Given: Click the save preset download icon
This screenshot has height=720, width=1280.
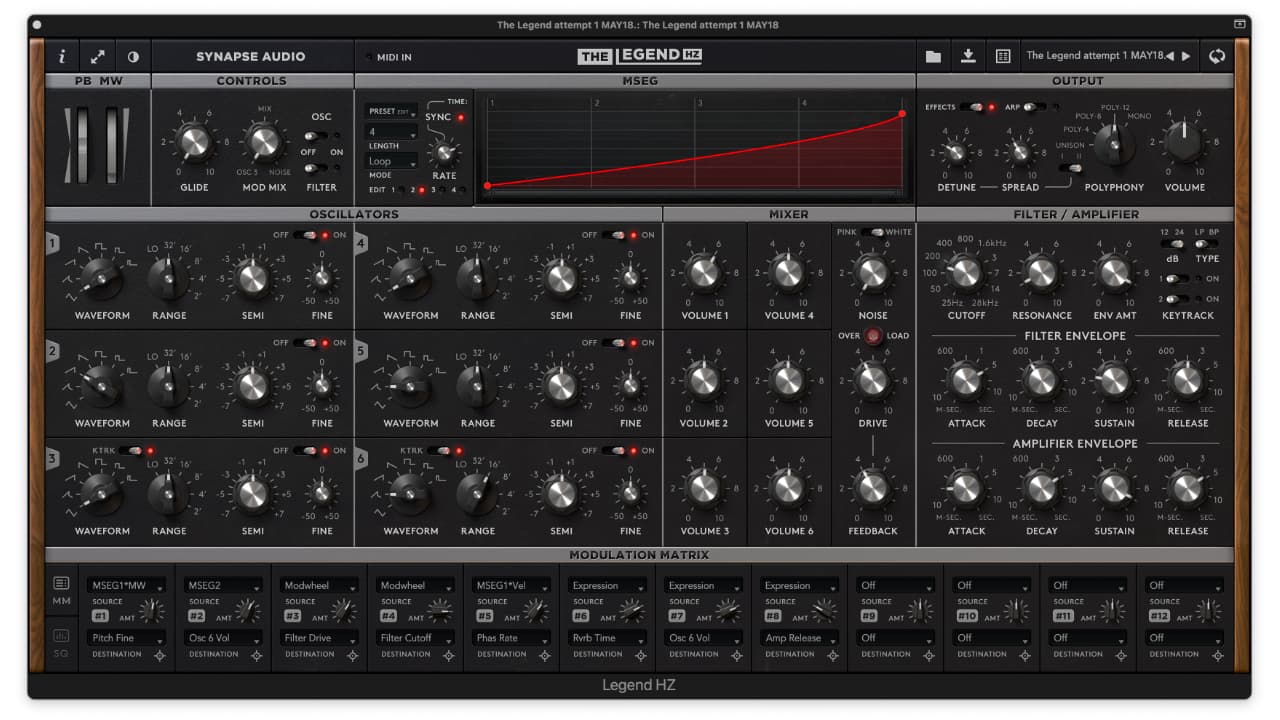Looking at the screenshot, I should point(968,56).
